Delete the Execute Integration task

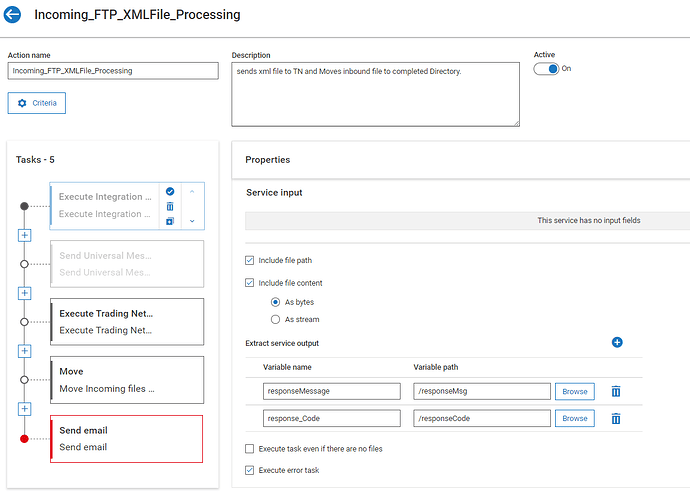coord(170,206)
